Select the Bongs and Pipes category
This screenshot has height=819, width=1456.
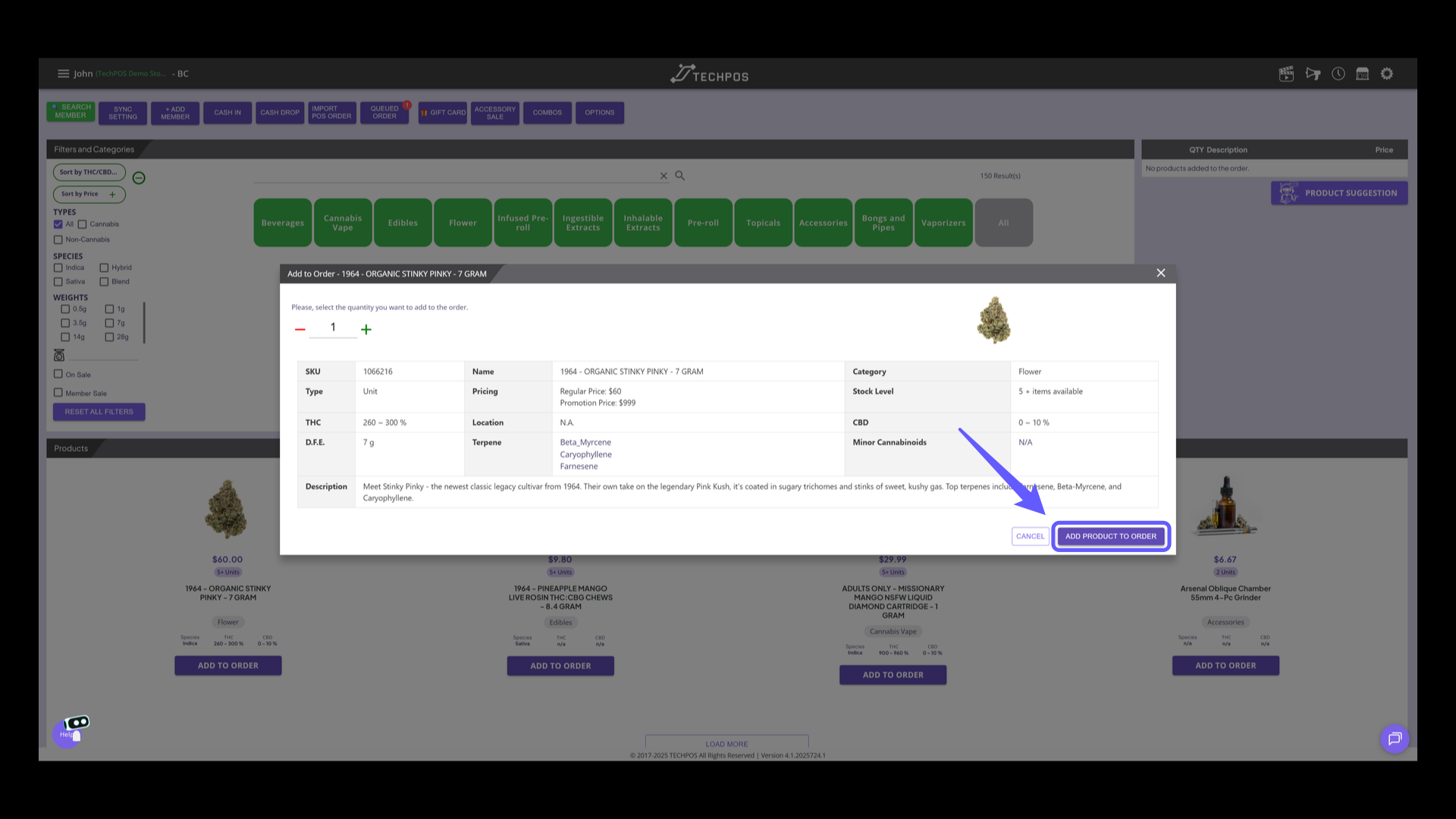[883, 223]
